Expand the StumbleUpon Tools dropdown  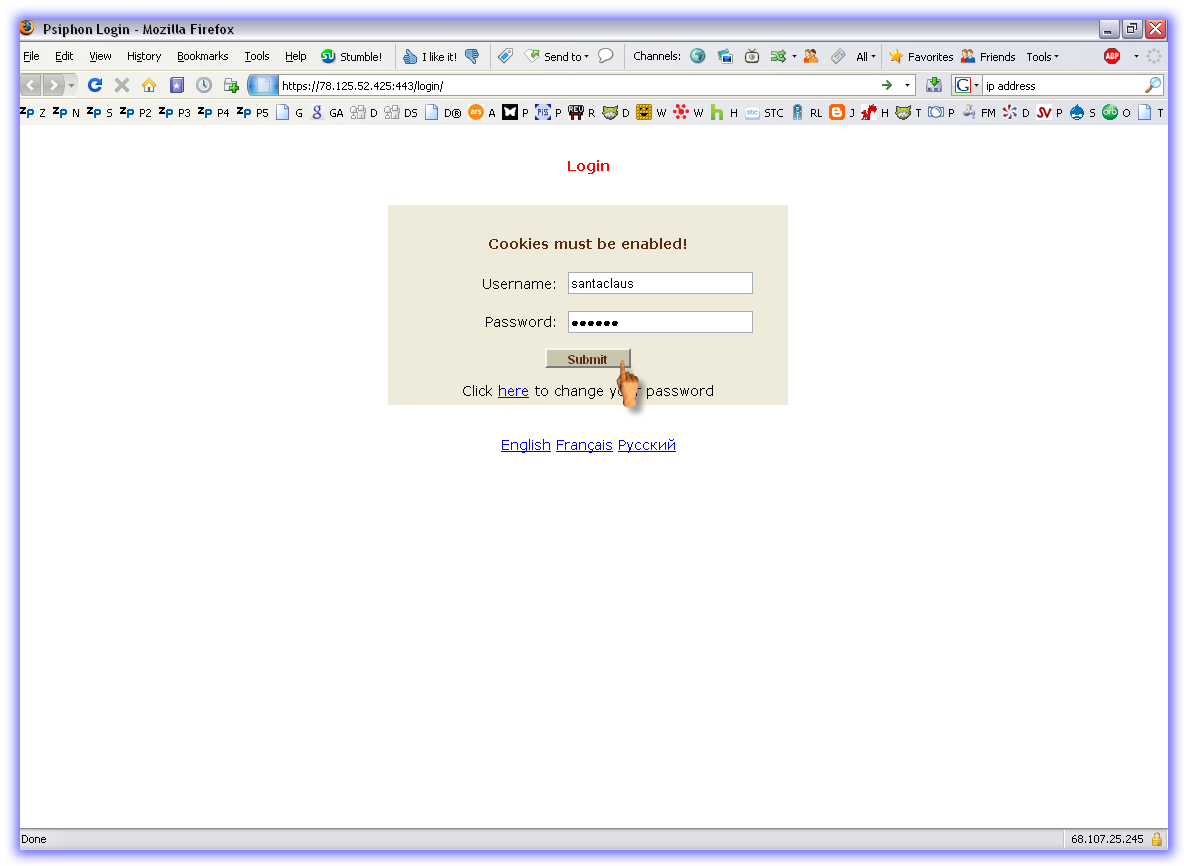1042,57
